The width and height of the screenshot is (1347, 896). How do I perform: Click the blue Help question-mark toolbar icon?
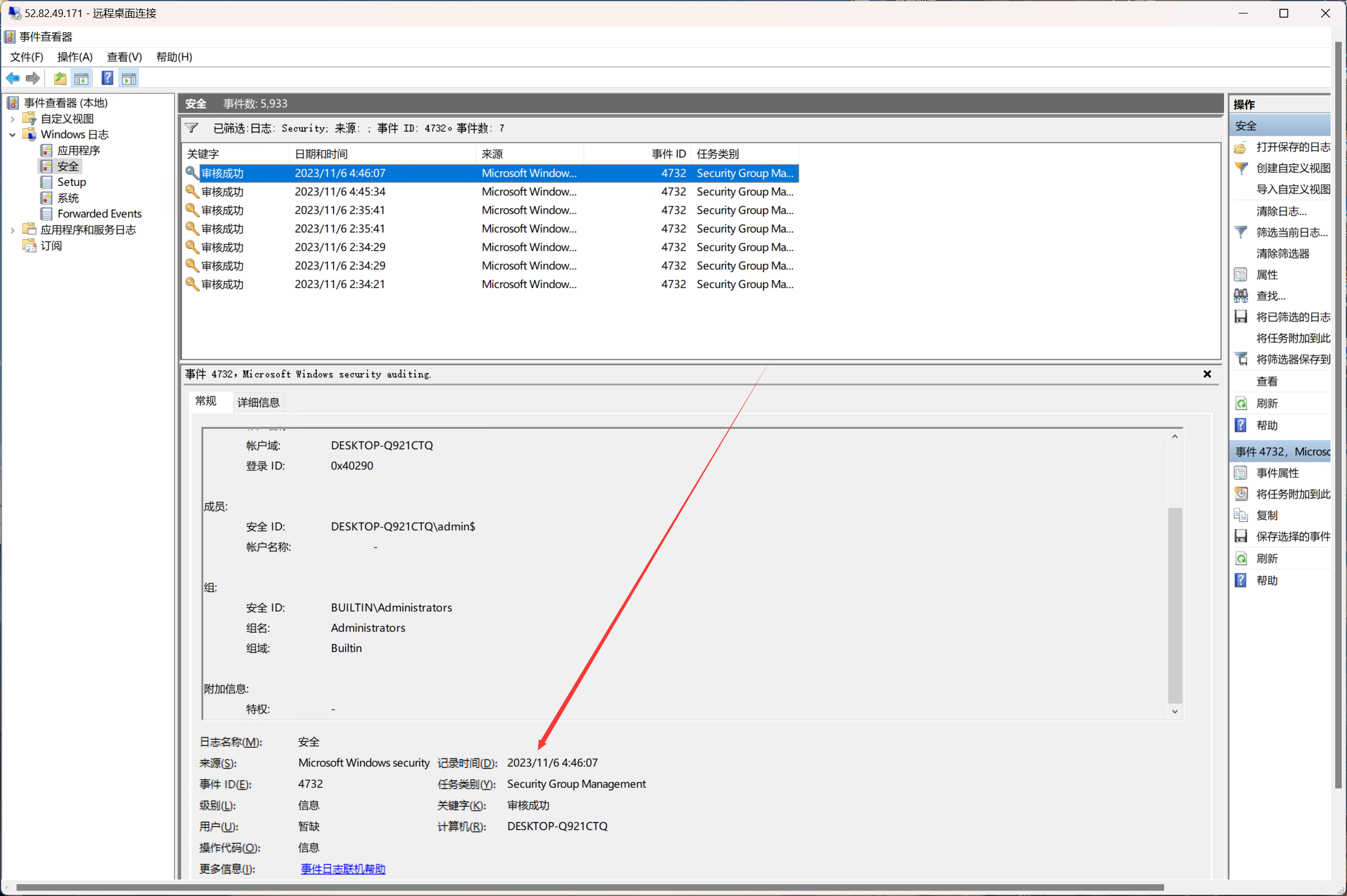pyautogui.click(x=108, y=78)
